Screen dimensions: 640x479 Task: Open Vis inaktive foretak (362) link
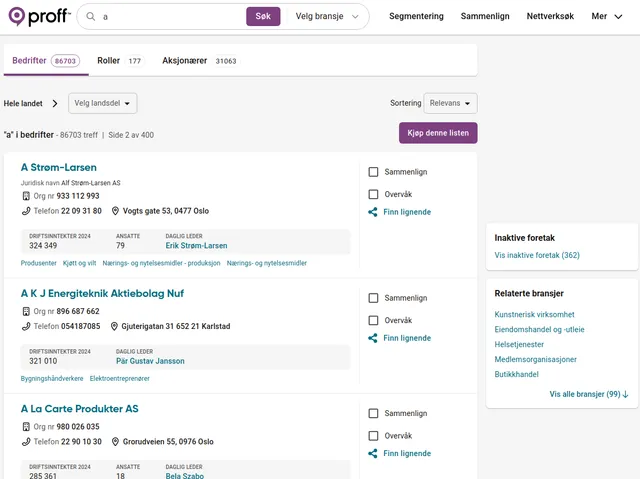coord(537,255)
